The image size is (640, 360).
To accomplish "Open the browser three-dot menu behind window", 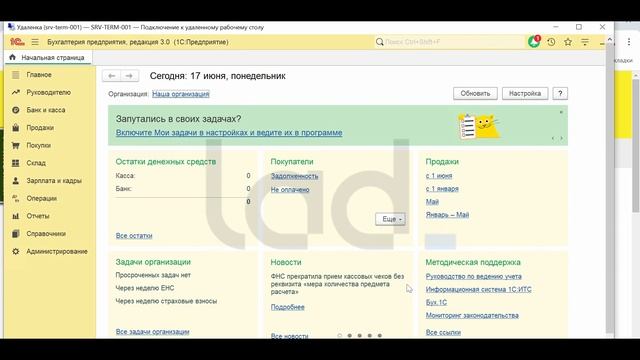I will (629, 42).
